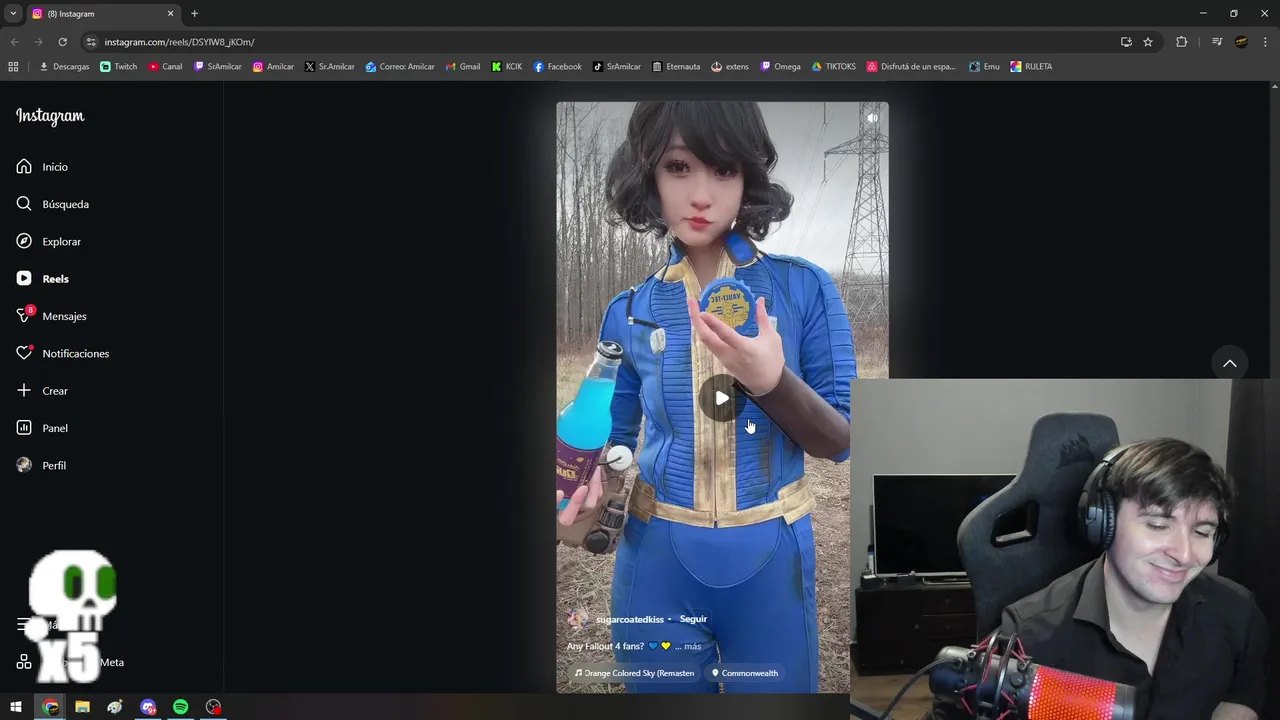
Task: Open the Twitch bookmark
Action: click(119, 67)
